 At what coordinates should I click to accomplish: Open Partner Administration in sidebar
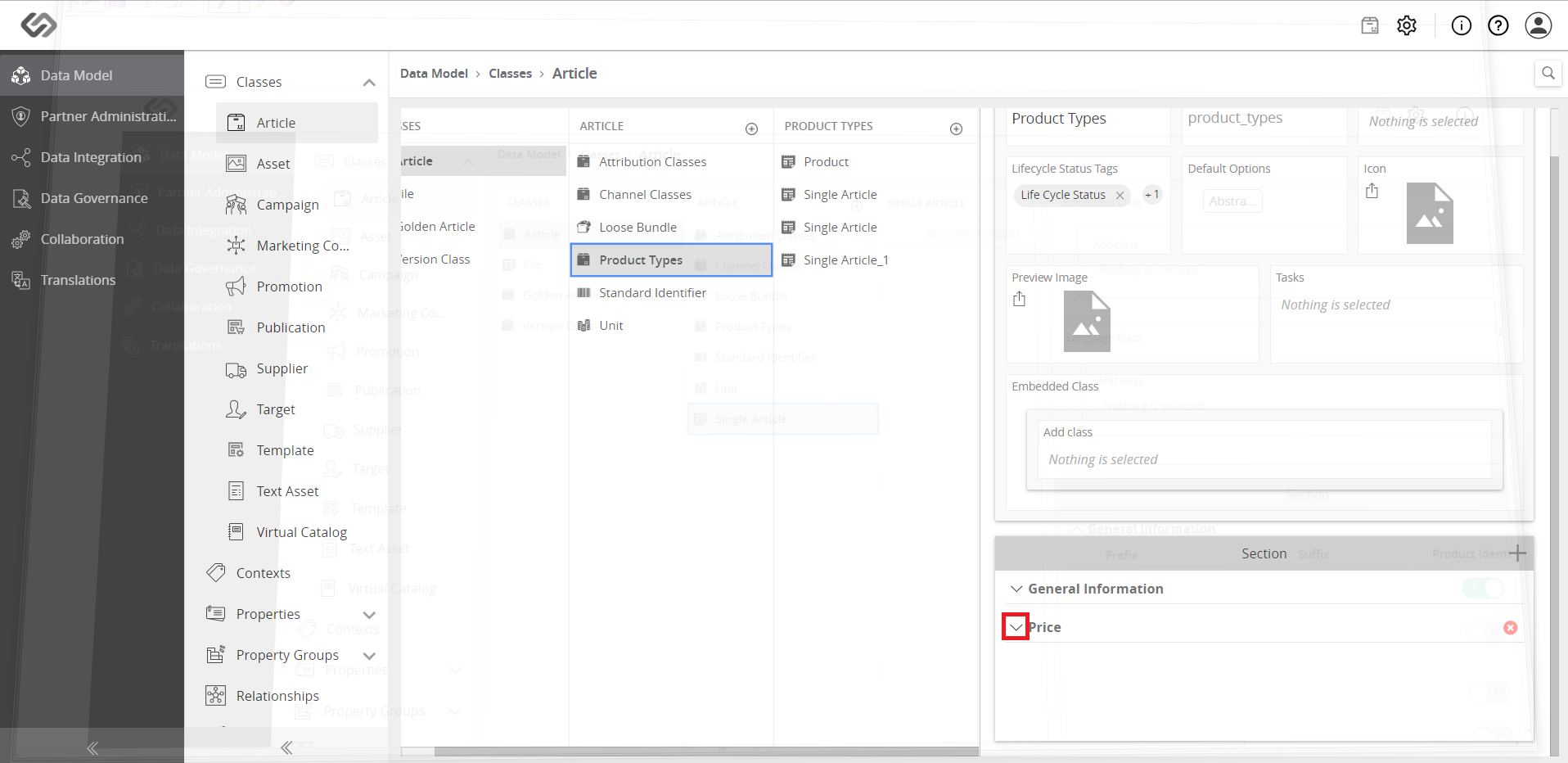coord(92,116)
